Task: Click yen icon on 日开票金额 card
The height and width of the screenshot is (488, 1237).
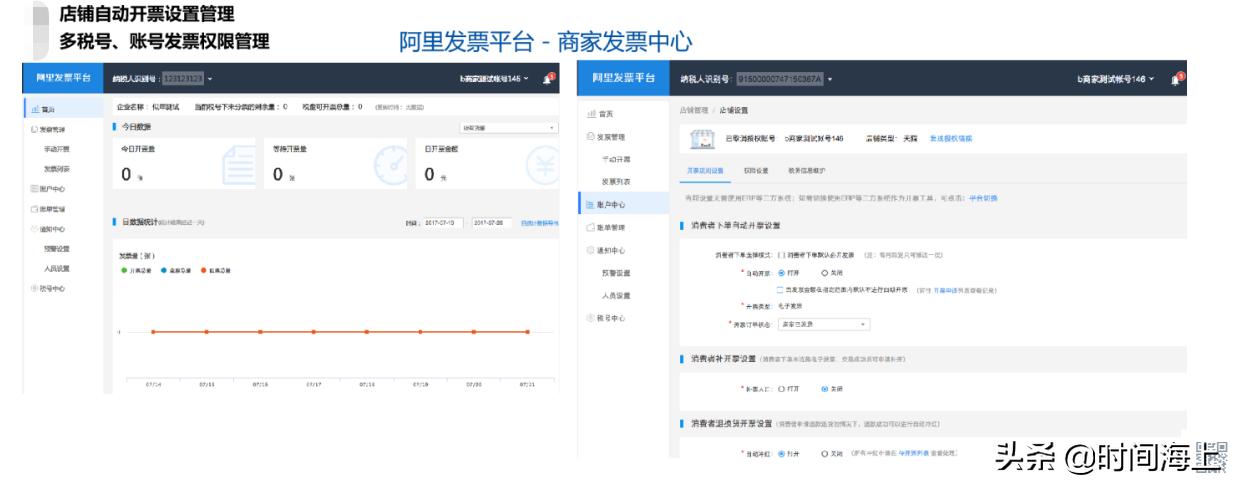Action: 541,166
